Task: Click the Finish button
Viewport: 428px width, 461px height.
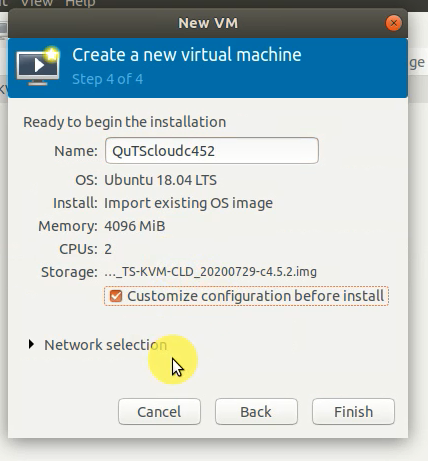Action: pos(353,412)
